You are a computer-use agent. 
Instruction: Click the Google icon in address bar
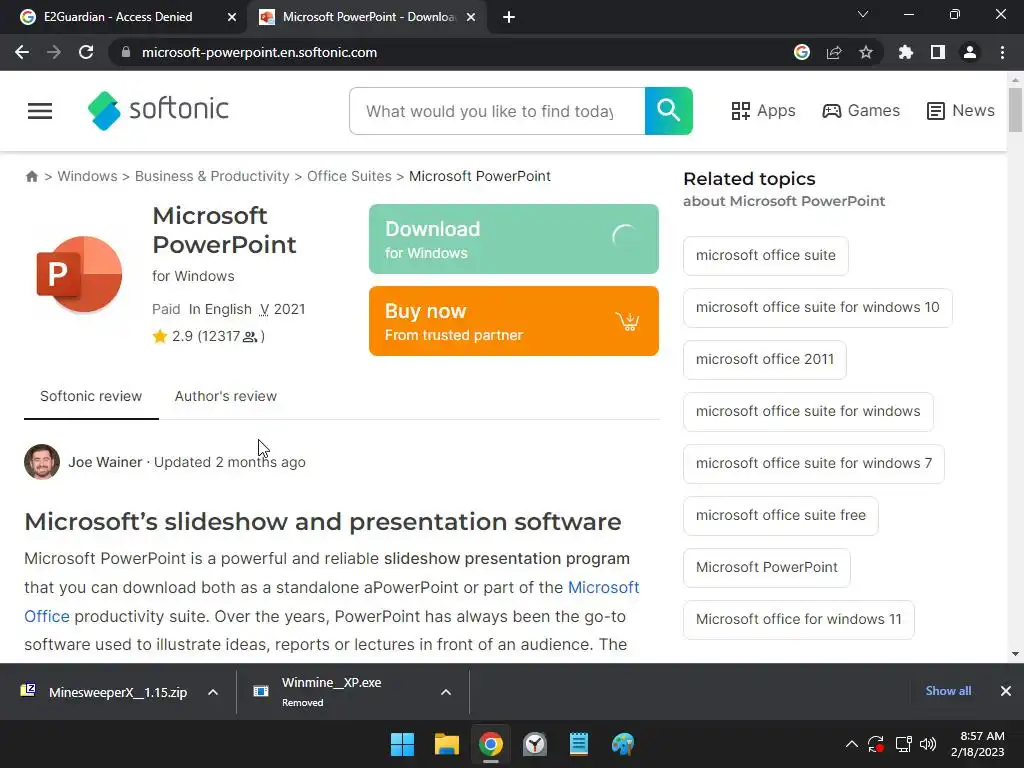pyautogui.click(x=802, y=52)
